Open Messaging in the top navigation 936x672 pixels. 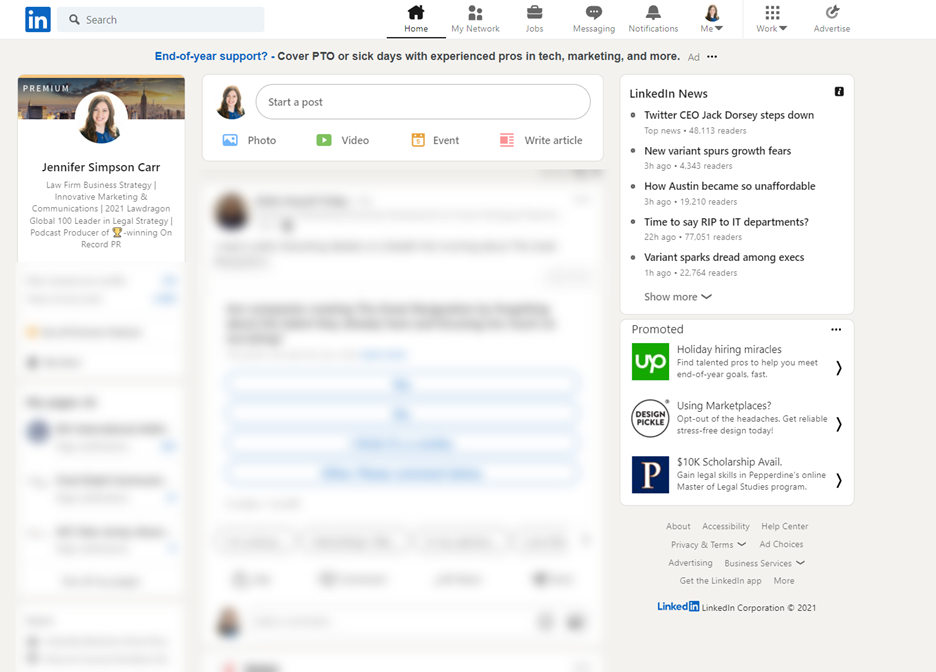tap(593, 19)
